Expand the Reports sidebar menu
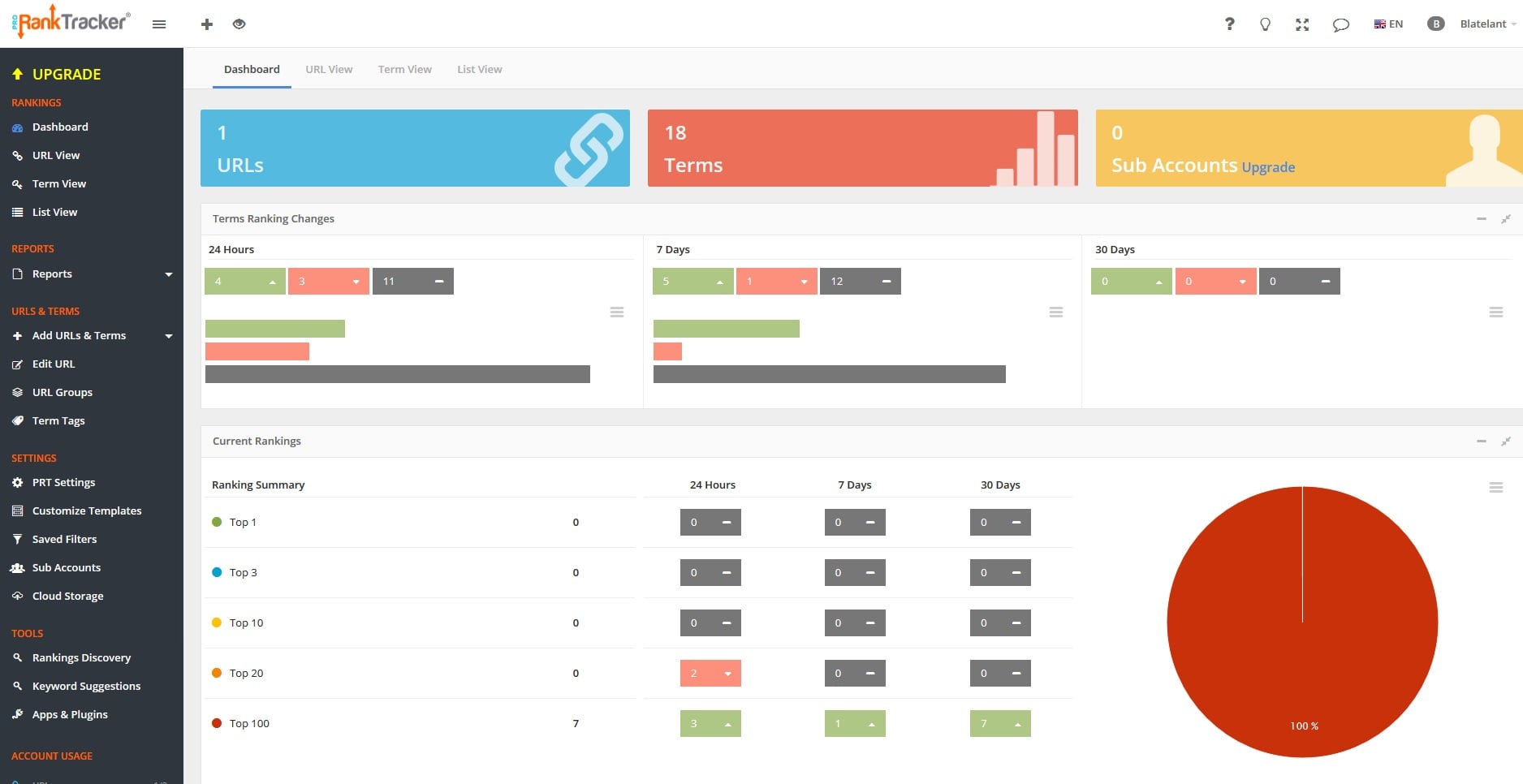 pos(92,274)
